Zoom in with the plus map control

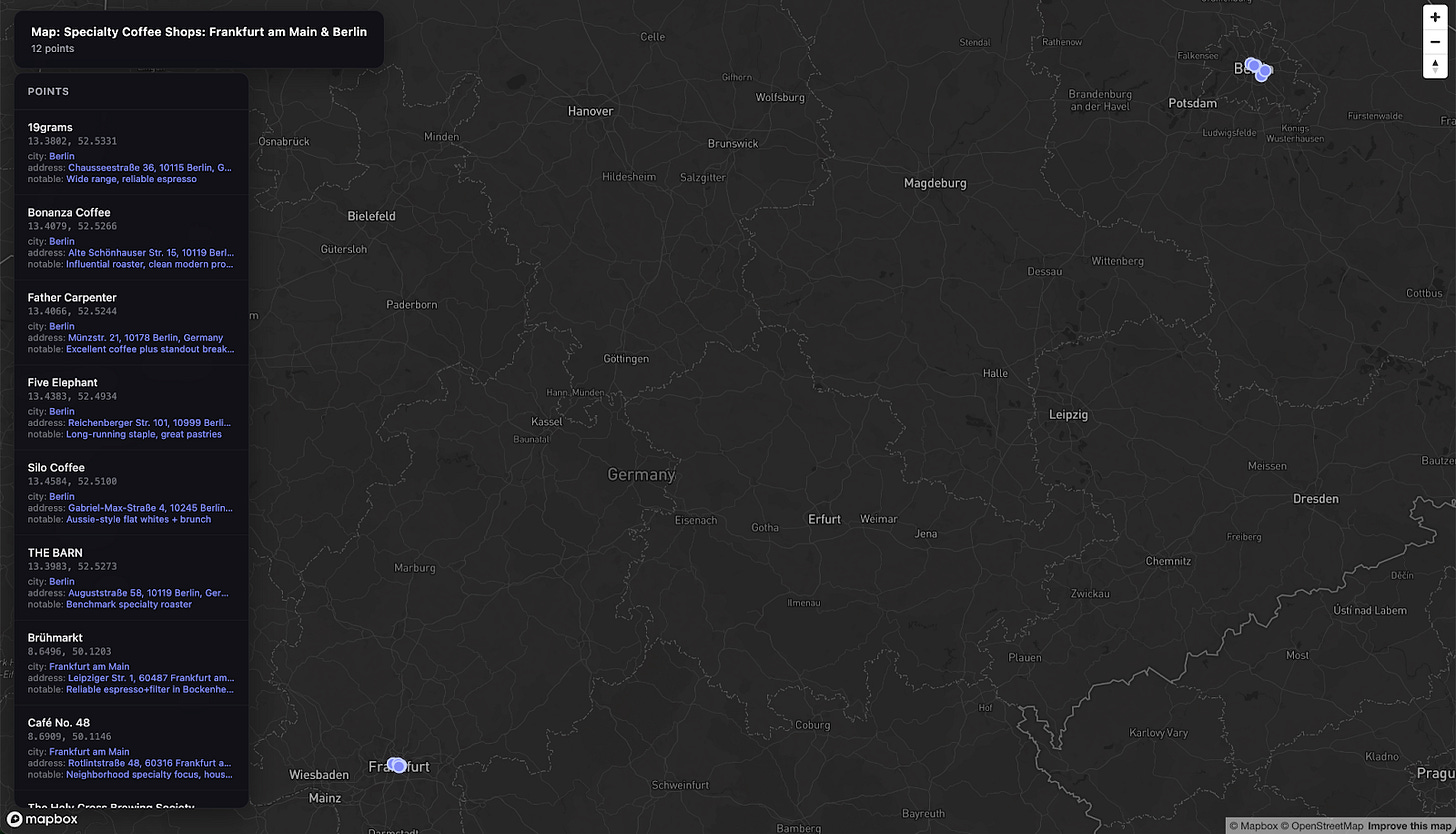1435,17
